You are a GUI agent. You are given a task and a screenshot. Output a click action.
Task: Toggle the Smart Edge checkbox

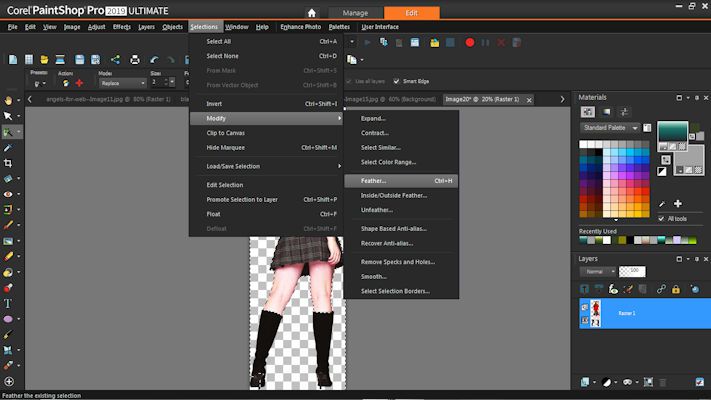(x=397, y=81)
